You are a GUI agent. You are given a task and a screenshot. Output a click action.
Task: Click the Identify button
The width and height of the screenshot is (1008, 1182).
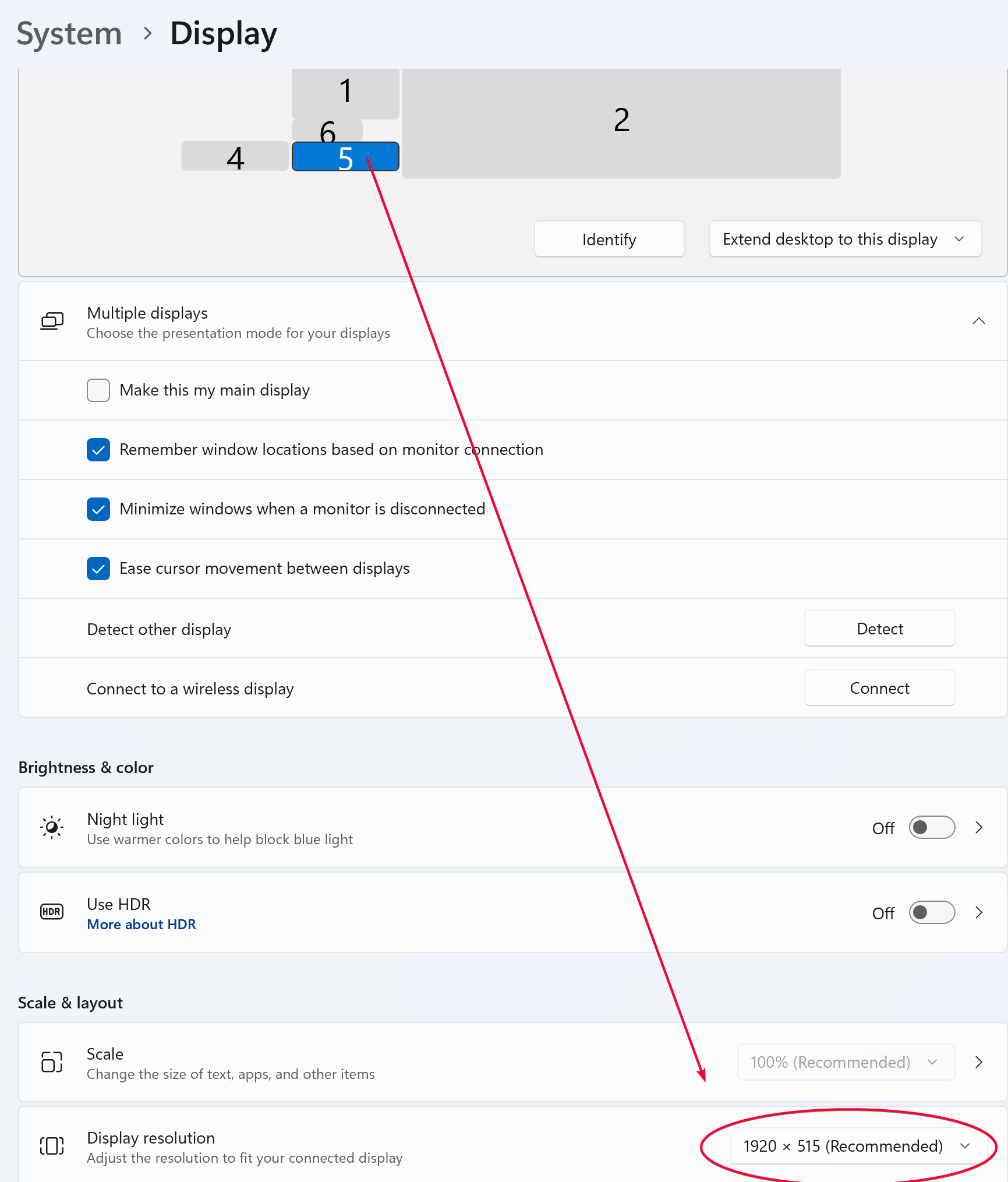pos(609,239)
